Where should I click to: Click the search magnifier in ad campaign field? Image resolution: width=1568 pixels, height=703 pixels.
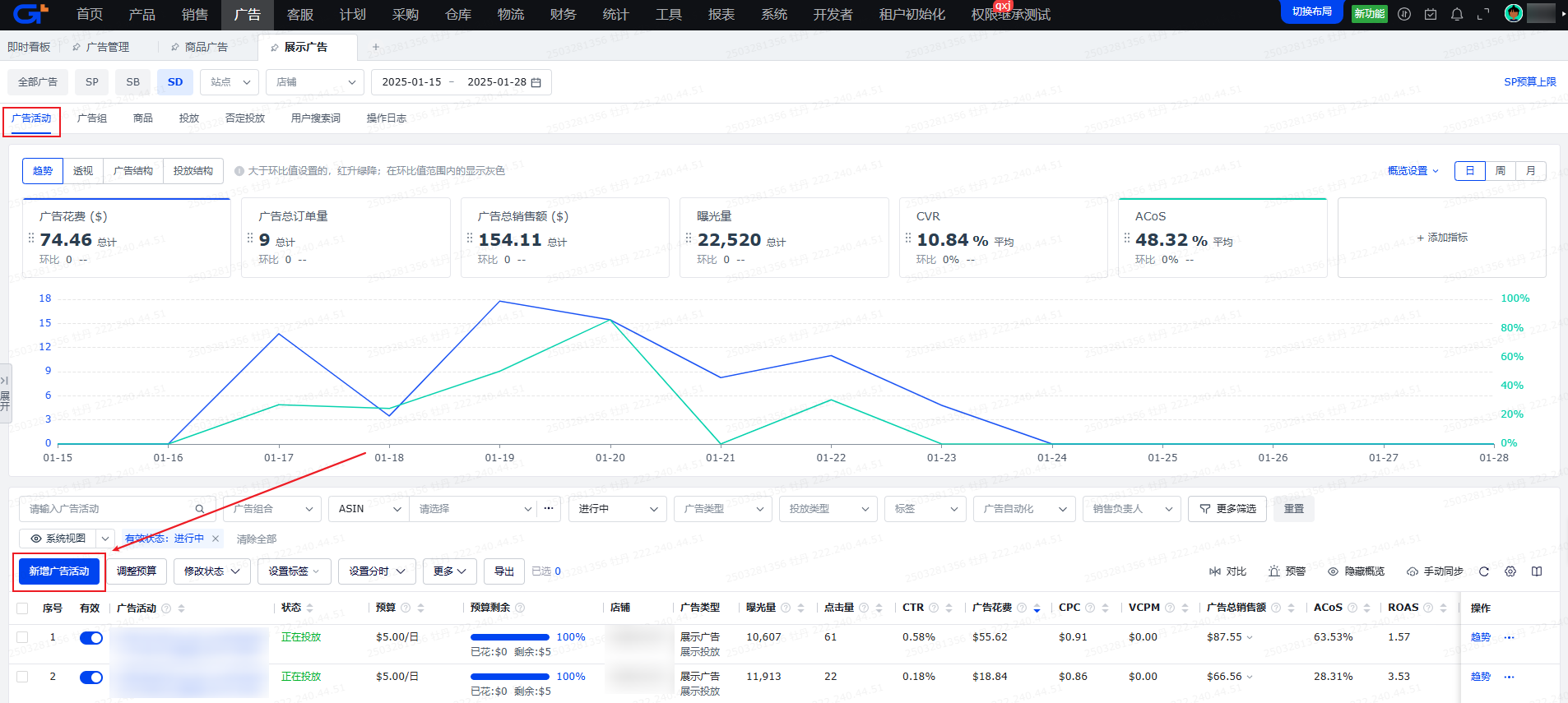(200, 509)
